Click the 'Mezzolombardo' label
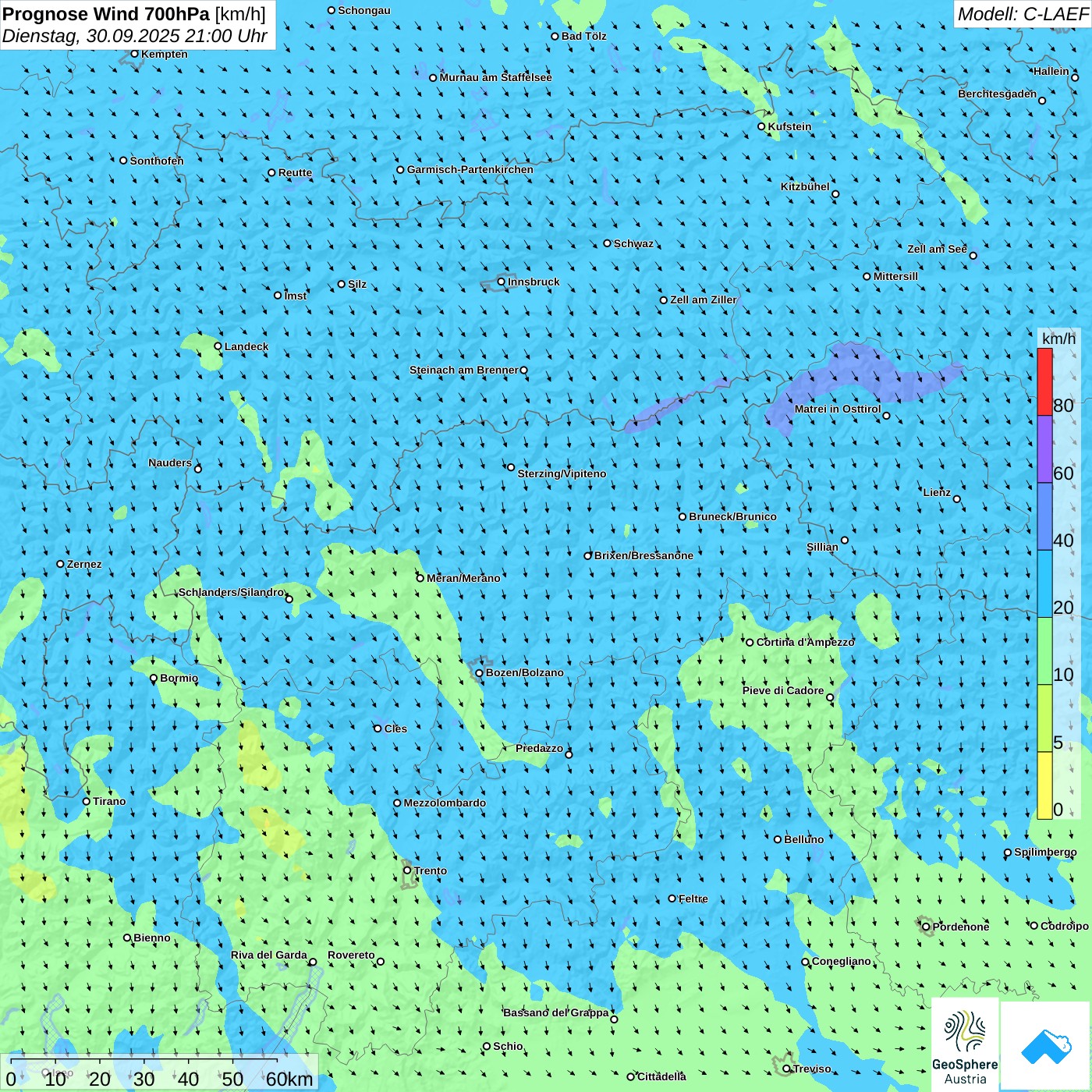The height and width of the screenshot is (1092, 1092). pyautogui.click(x=445, y=803)
